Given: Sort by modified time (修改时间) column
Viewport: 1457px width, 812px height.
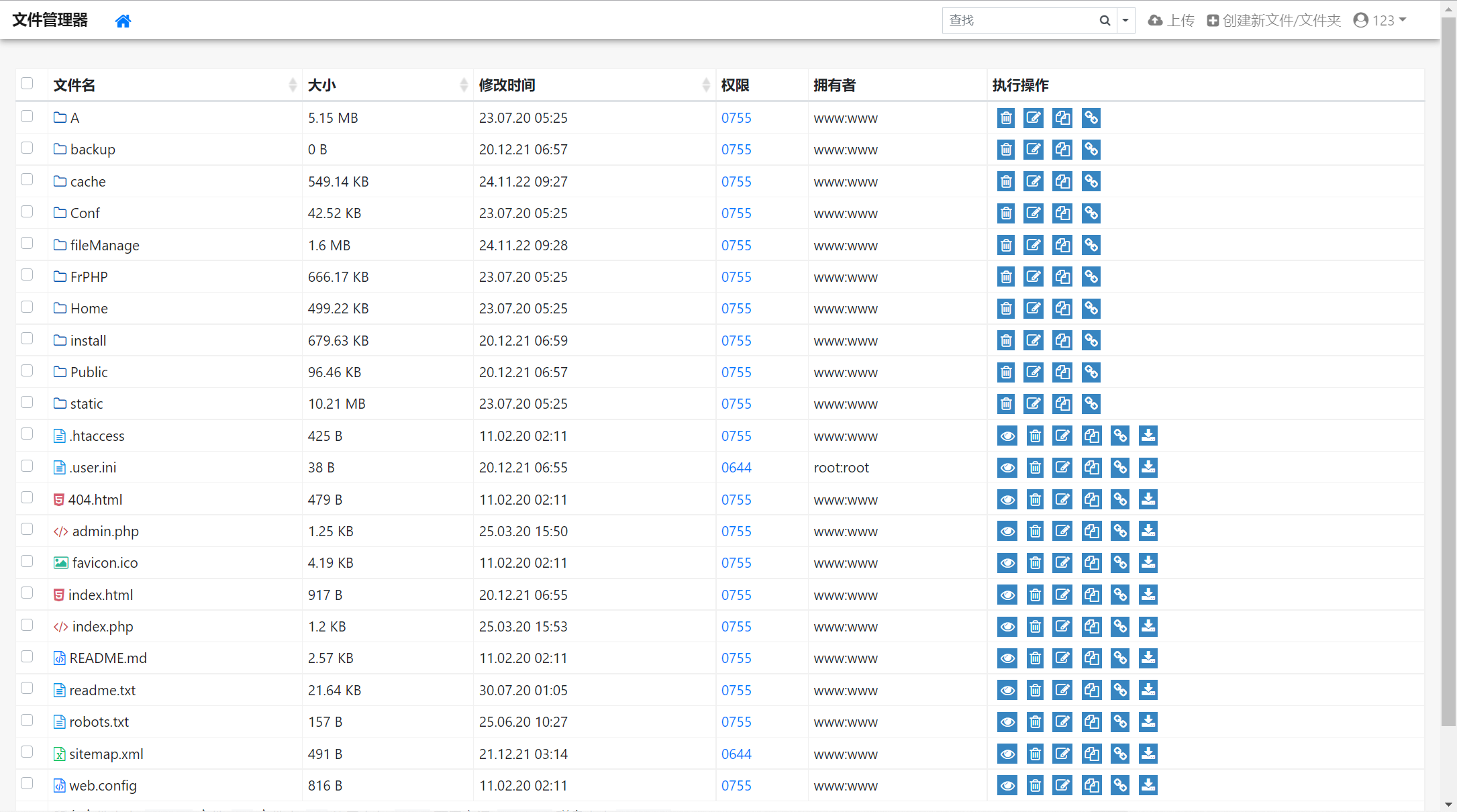Looking at the screenshot, I should pyautogui.click(x=595, y=85).
